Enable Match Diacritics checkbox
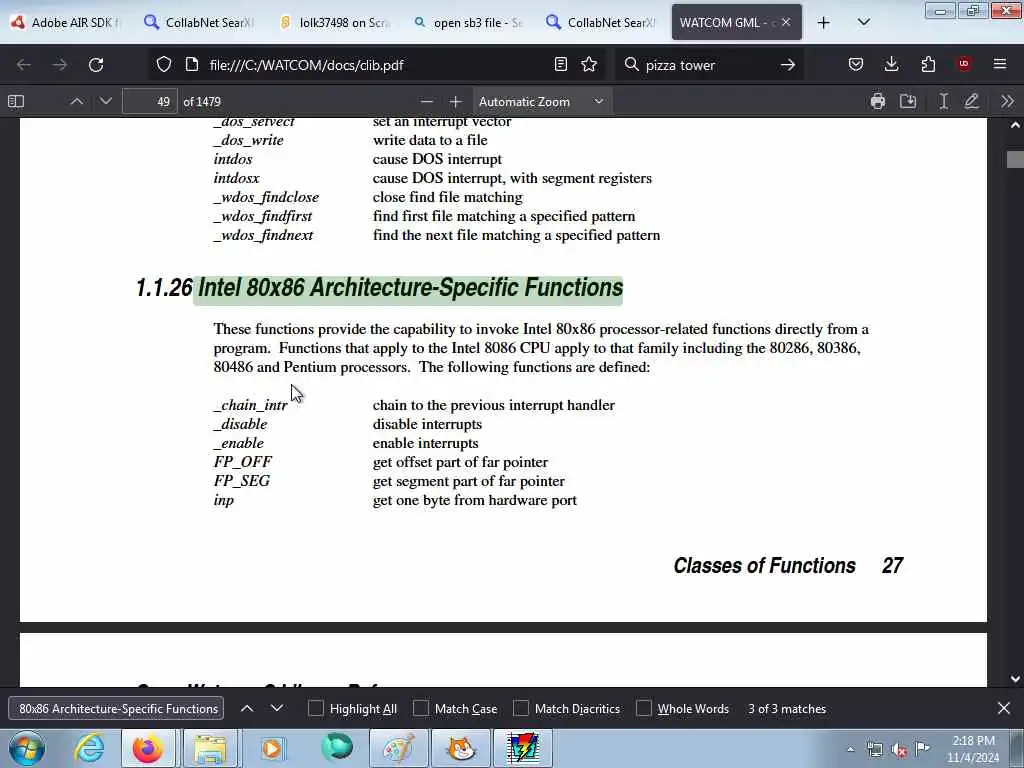The height and width of the screenshot is (768, 1024). pyautogui.click(x=520, y=709)
